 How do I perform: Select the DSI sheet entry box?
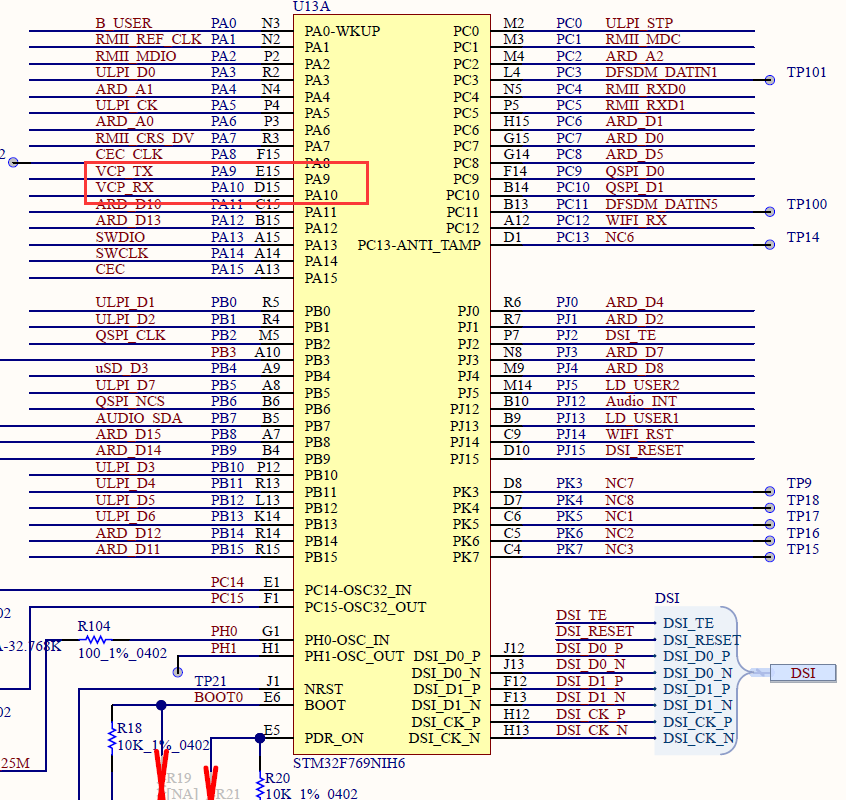pos(803,674)
